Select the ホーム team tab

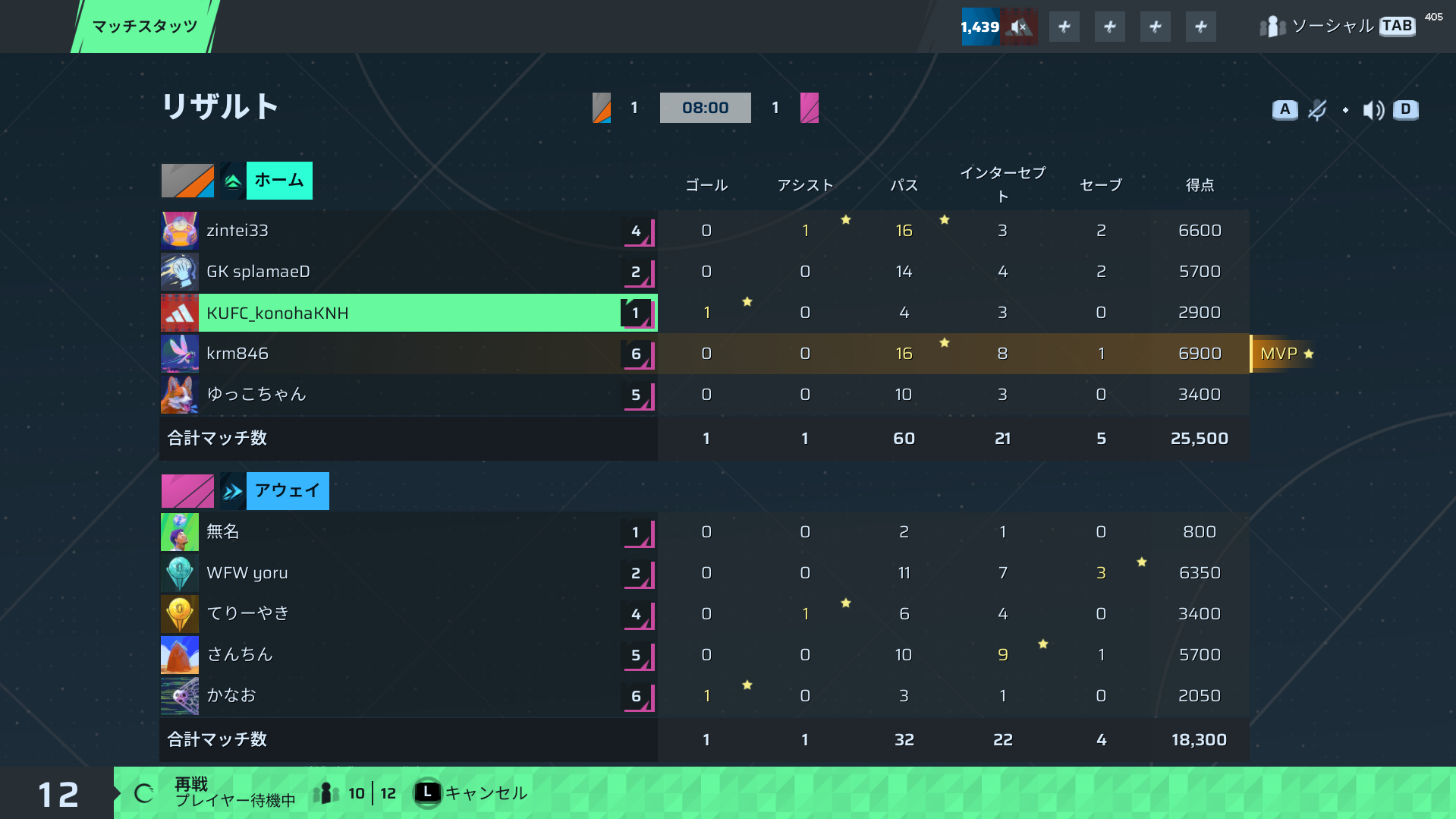pos(279,181)
